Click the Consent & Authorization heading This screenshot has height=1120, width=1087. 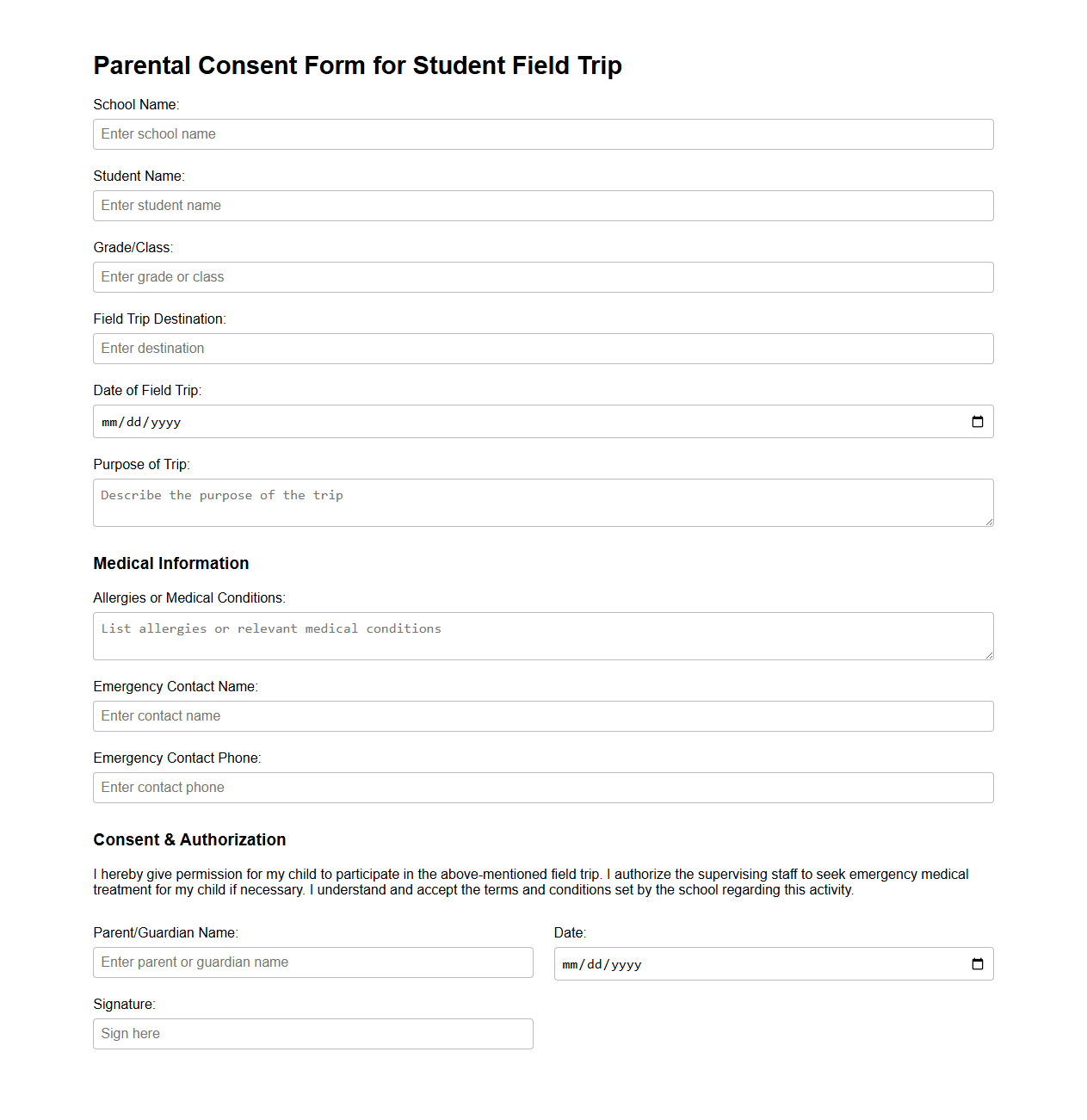[189, 839]
